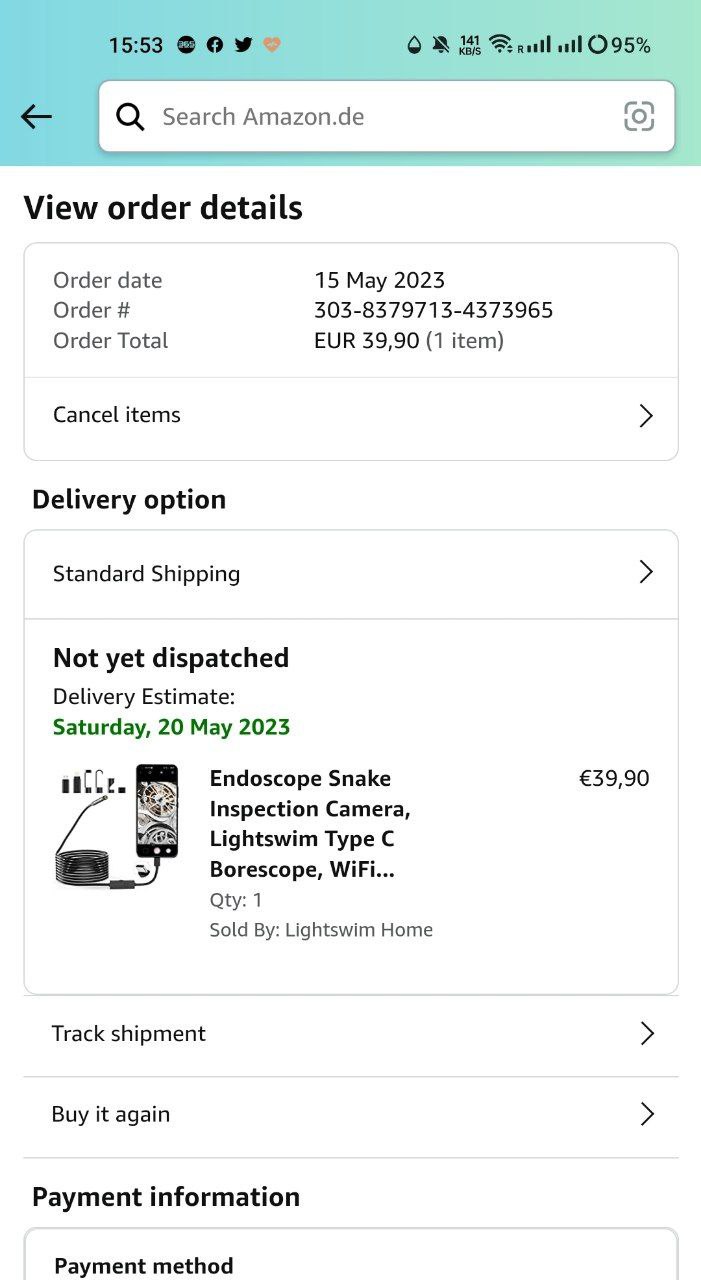This screenshot has width=701, height=1280.
Task: Expand the Cancel items chevron
Action: pos(646,416)
